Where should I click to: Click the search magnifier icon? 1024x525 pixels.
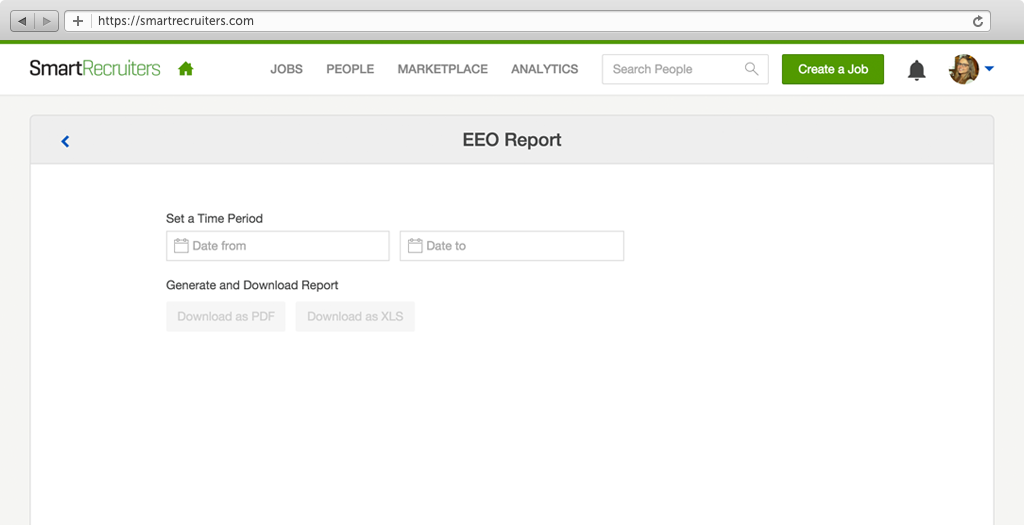tap(752, 69)
